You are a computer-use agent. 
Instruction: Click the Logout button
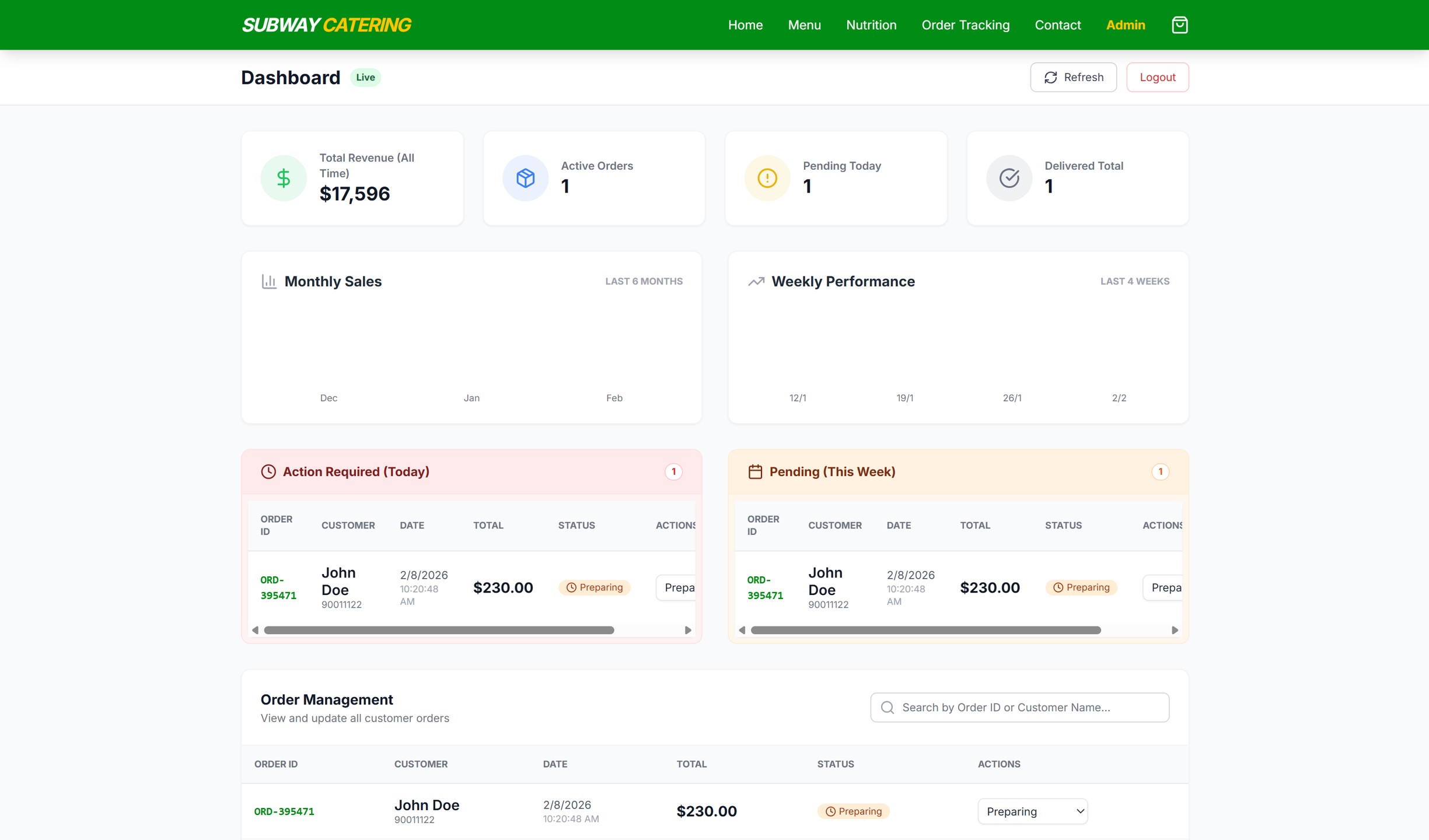click(x=1157, y=77)
